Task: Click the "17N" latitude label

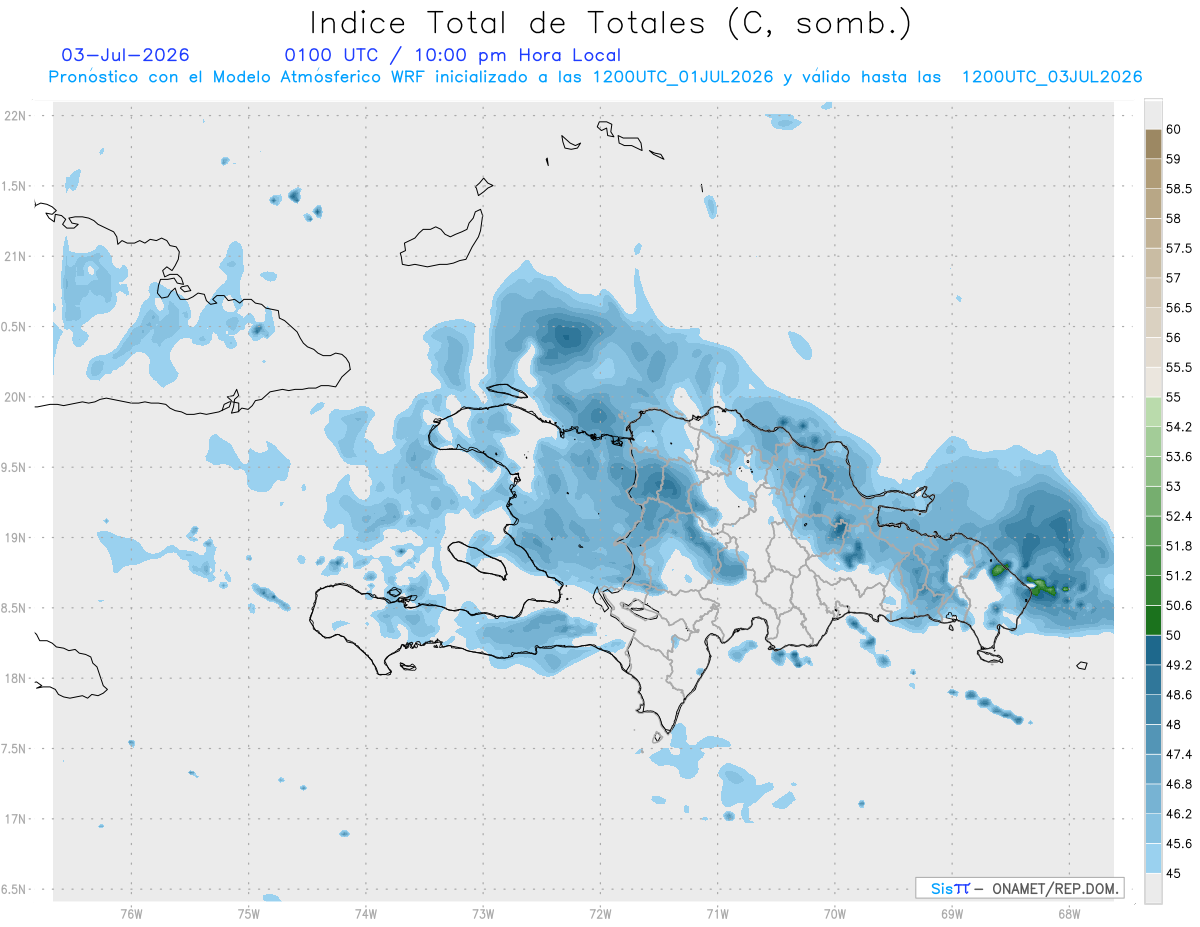Action: [16, 819]
